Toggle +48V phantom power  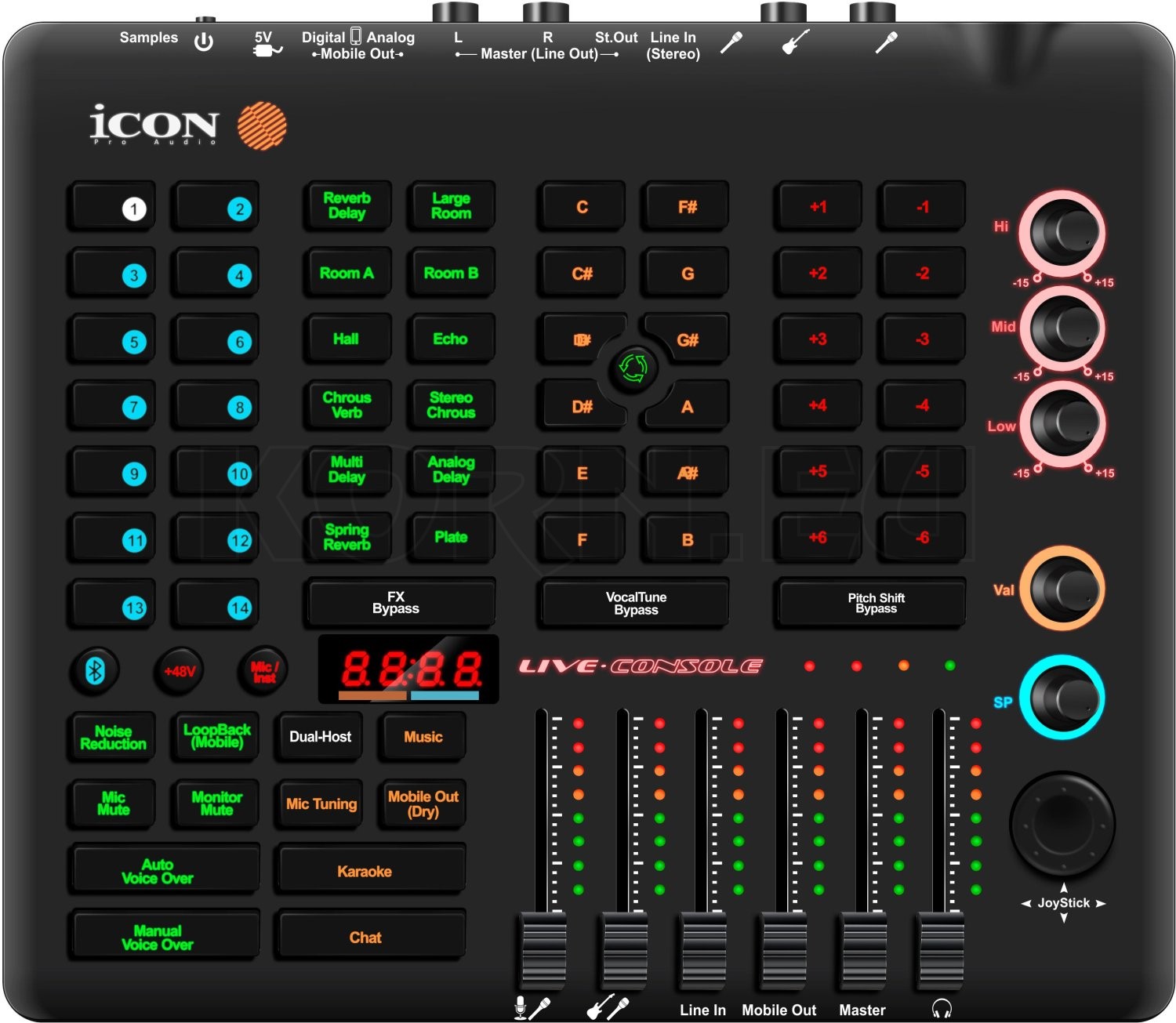tap(178, 670)
